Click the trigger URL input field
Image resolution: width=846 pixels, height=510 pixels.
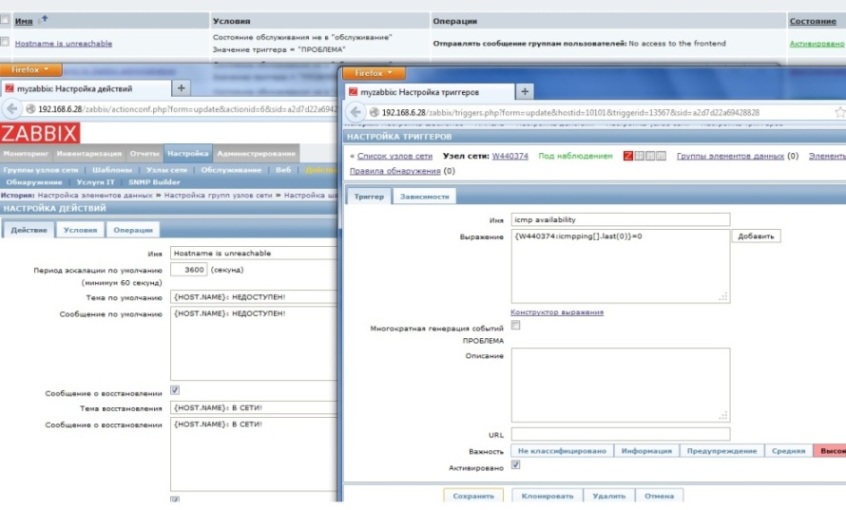pos(620,434)
